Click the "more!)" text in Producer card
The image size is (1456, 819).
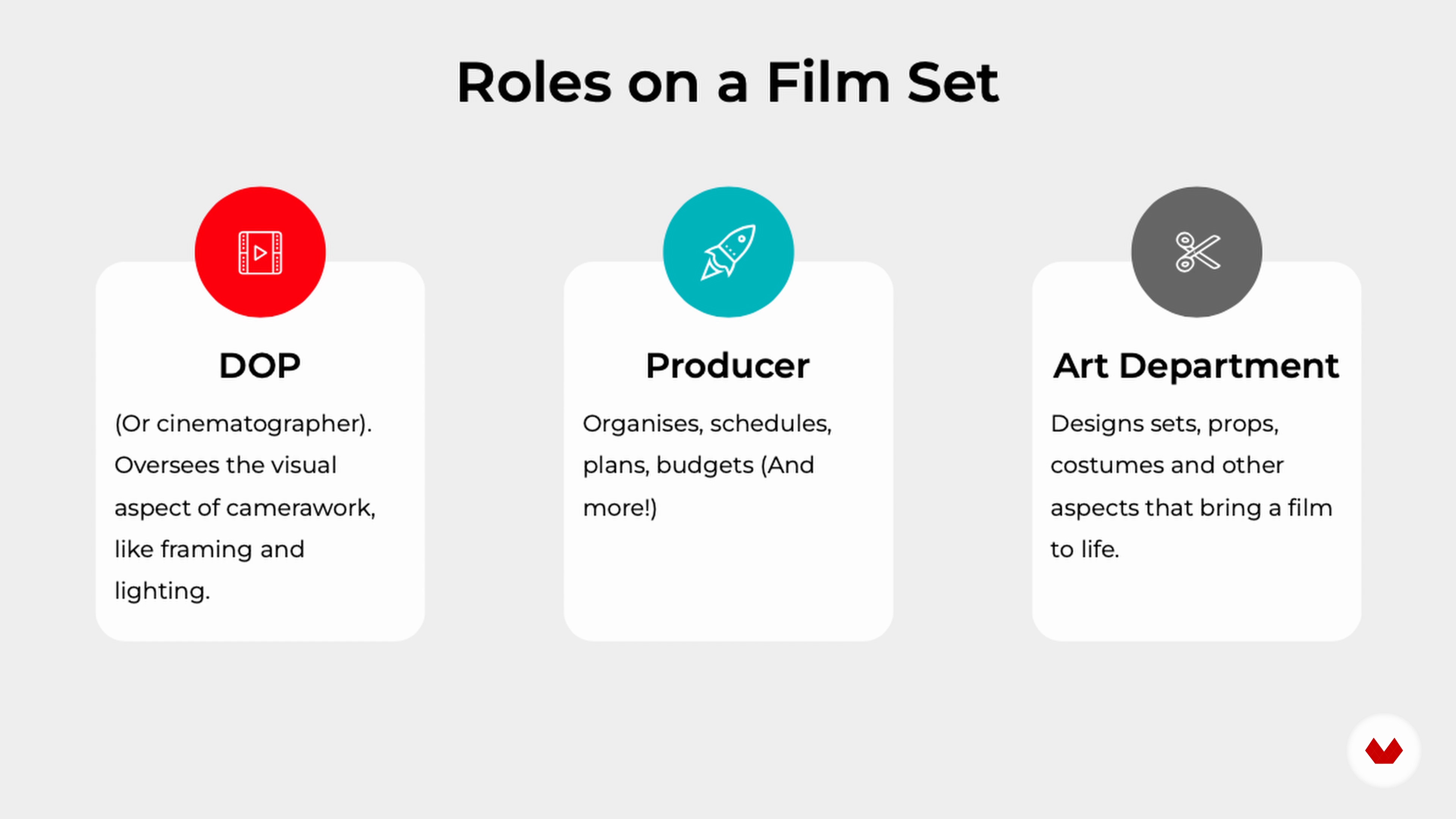(x=620, y=508)
